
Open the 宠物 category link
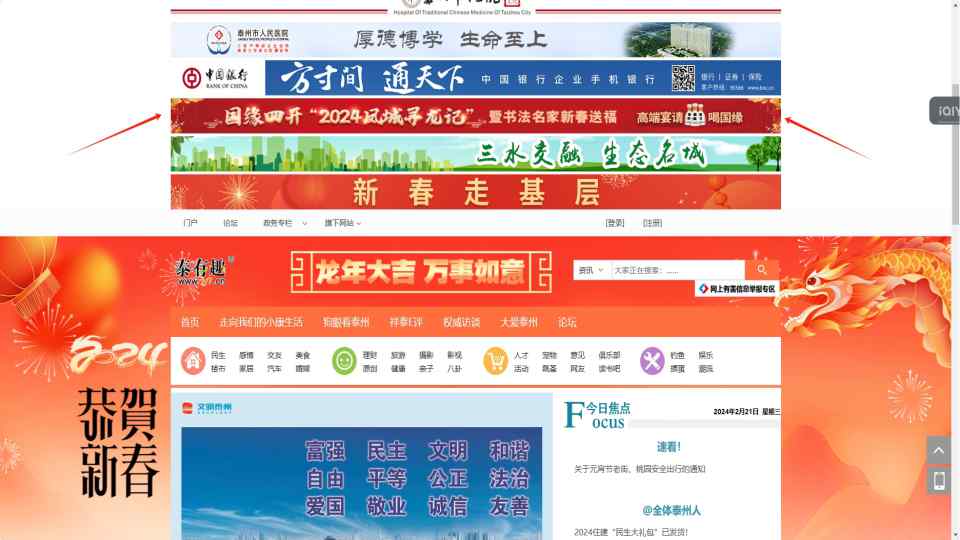pyautogui.click(x=549, y=355)
